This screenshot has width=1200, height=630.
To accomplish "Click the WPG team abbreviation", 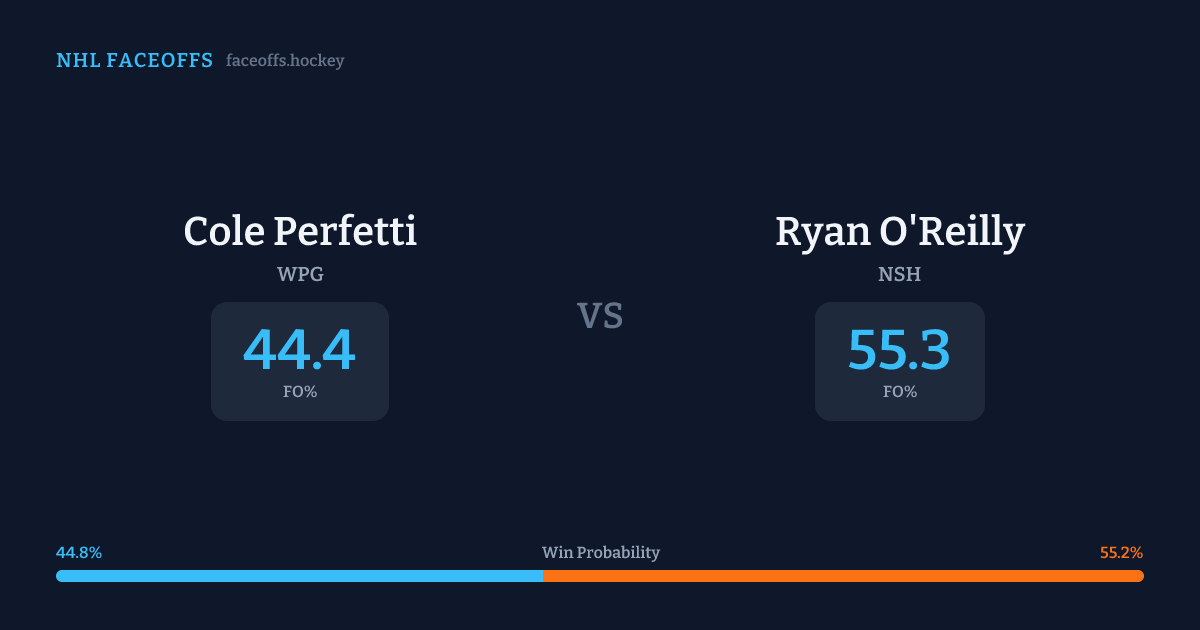I will [x=300, y=274].
